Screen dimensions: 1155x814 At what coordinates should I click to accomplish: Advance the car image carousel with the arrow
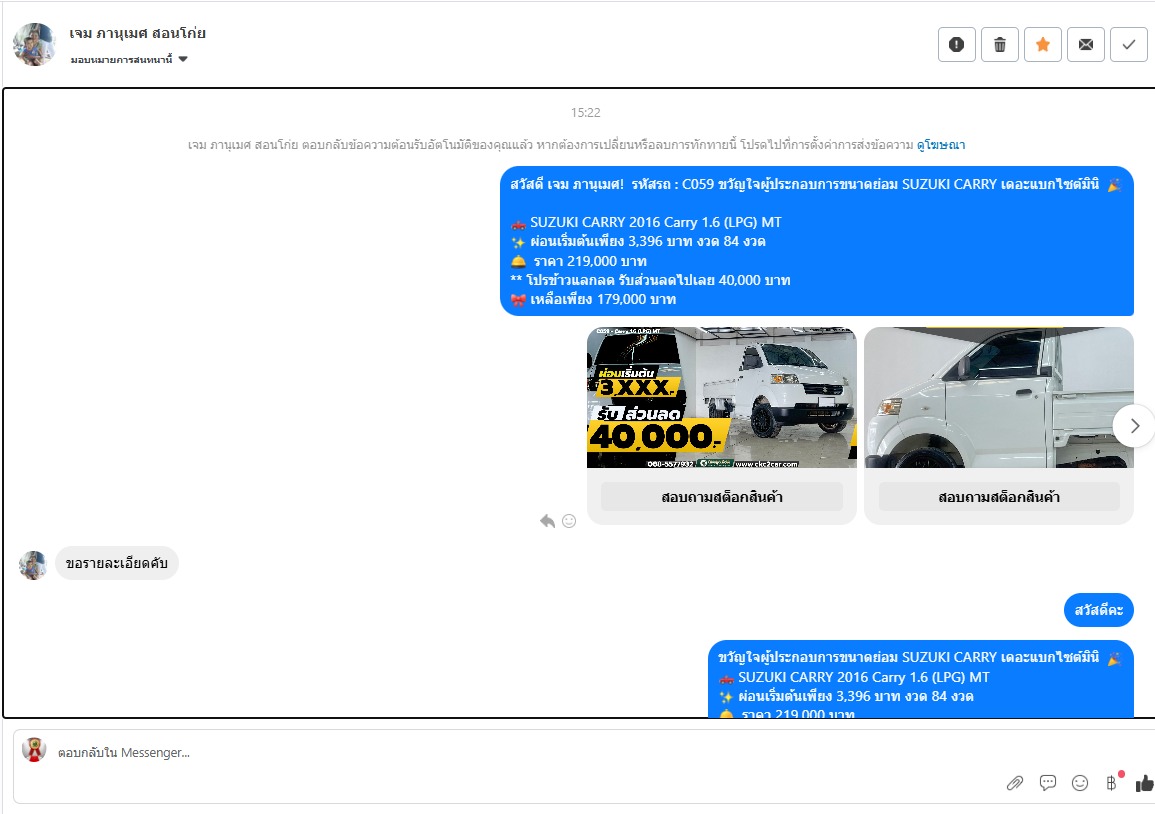point(1134,426)
